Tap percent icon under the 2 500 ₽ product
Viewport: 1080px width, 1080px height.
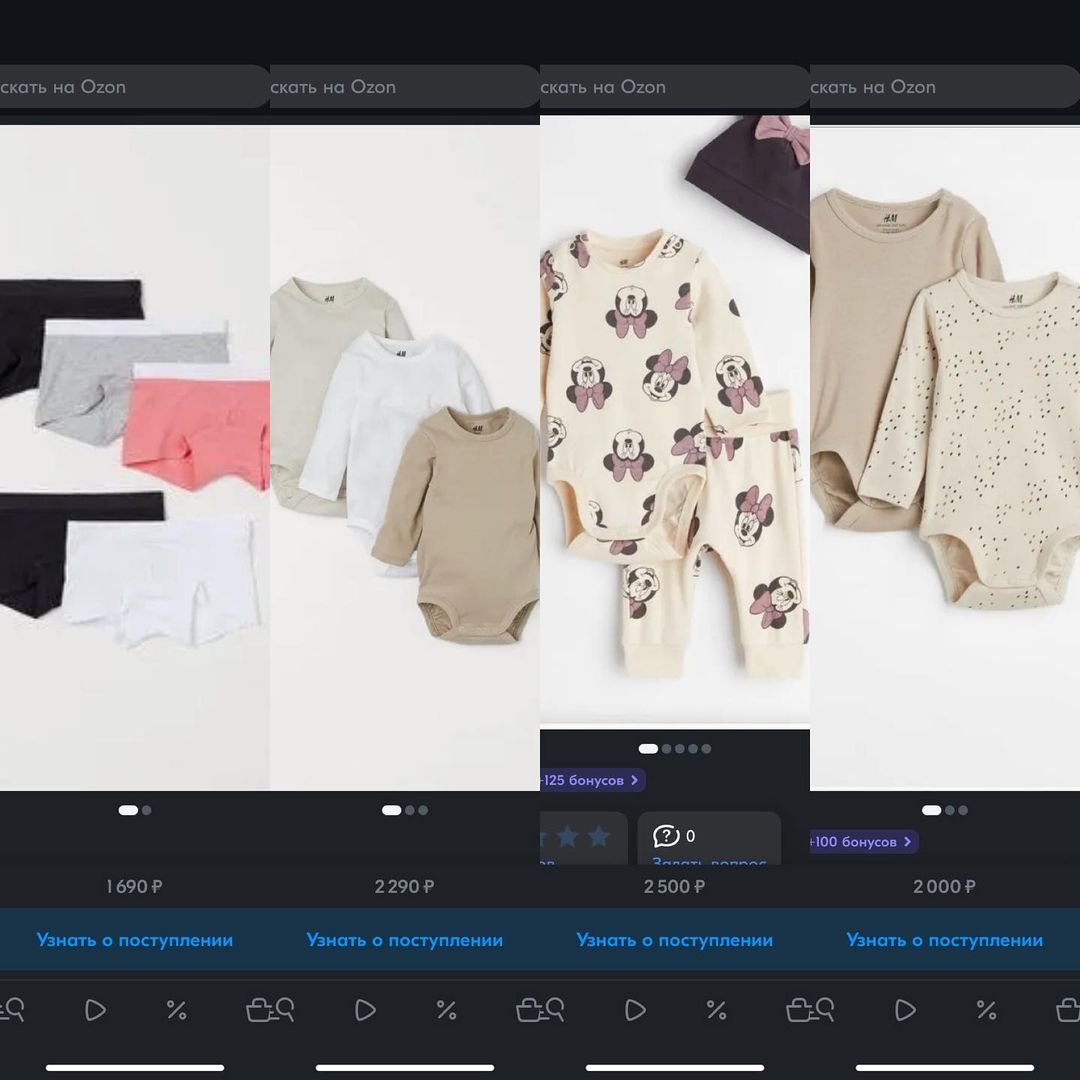(x=716, y=1010)
